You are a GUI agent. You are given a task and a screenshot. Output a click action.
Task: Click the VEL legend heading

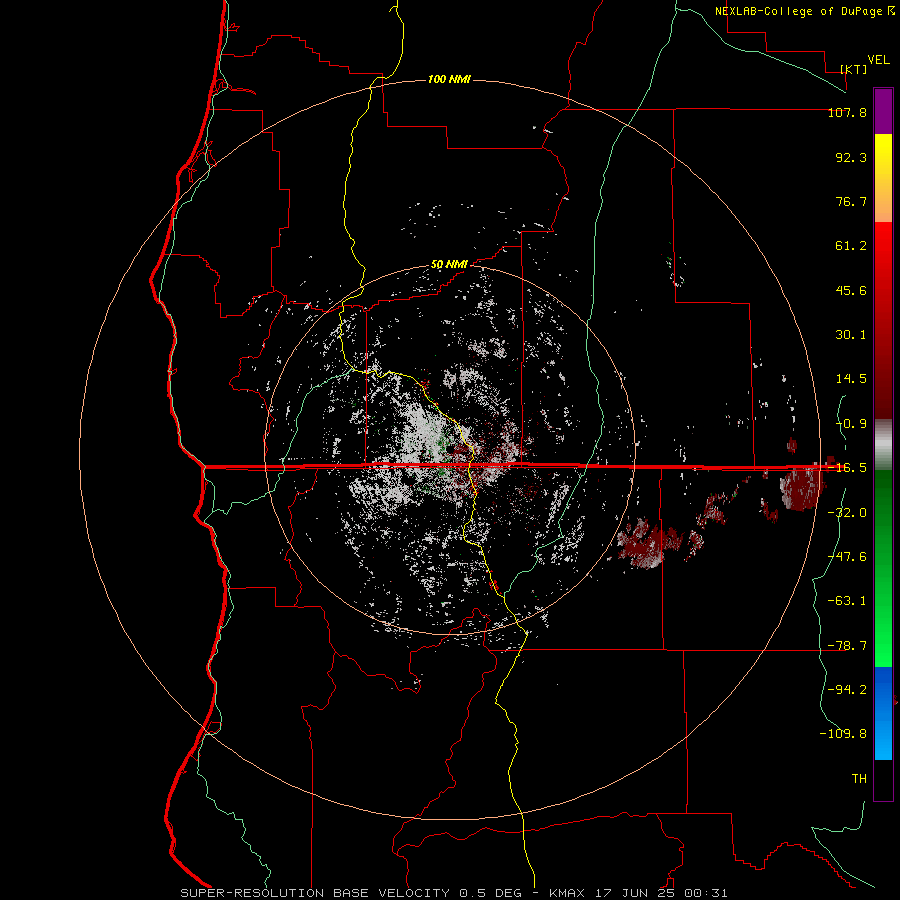(878, 60)
